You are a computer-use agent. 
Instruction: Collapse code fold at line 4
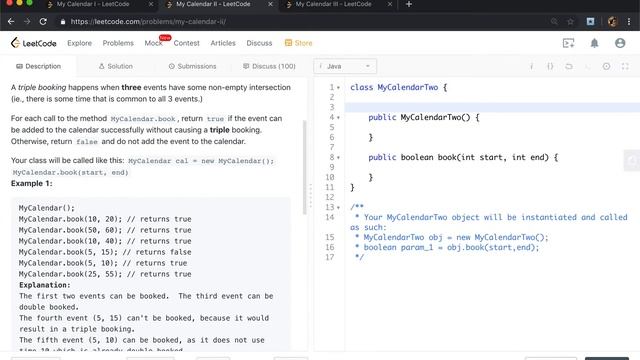click(x=338, y=118)
